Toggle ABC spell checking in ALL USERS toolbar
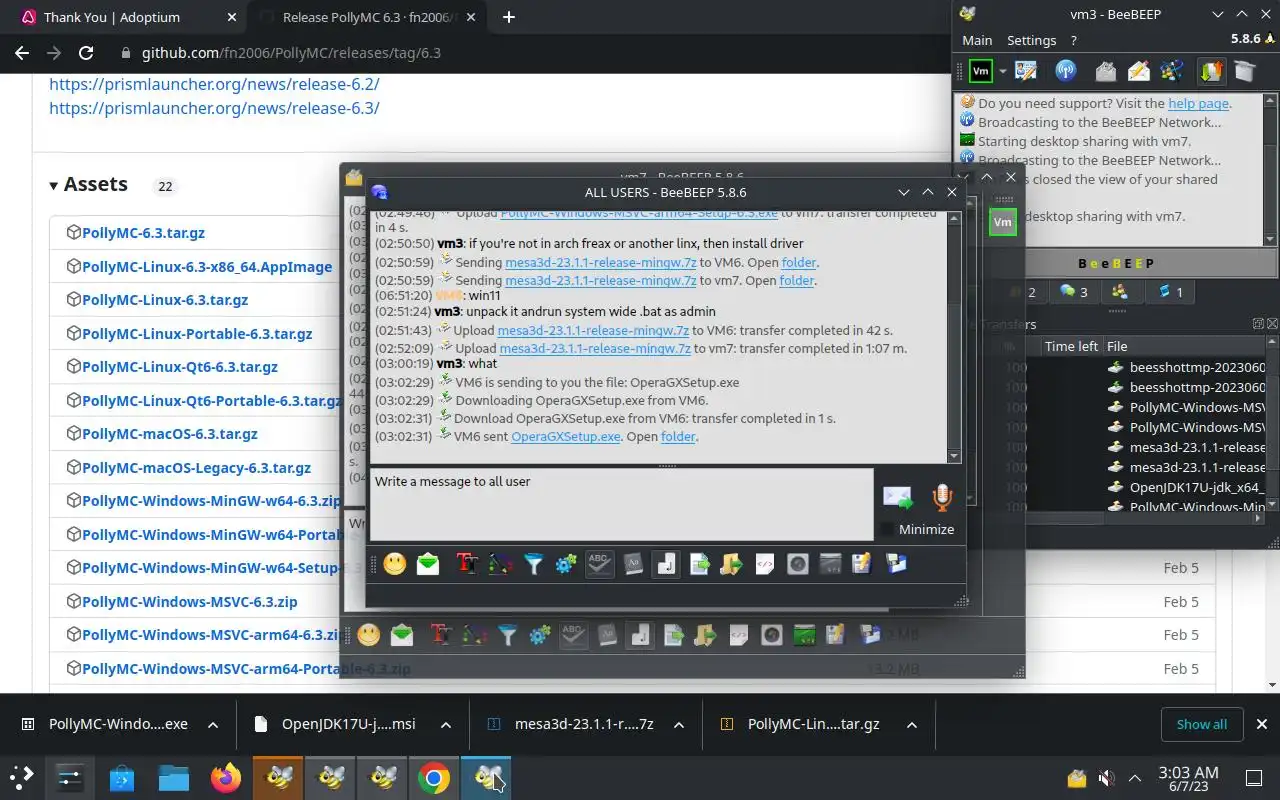The width and height of the screenshot is (1280, 800). 599,564
